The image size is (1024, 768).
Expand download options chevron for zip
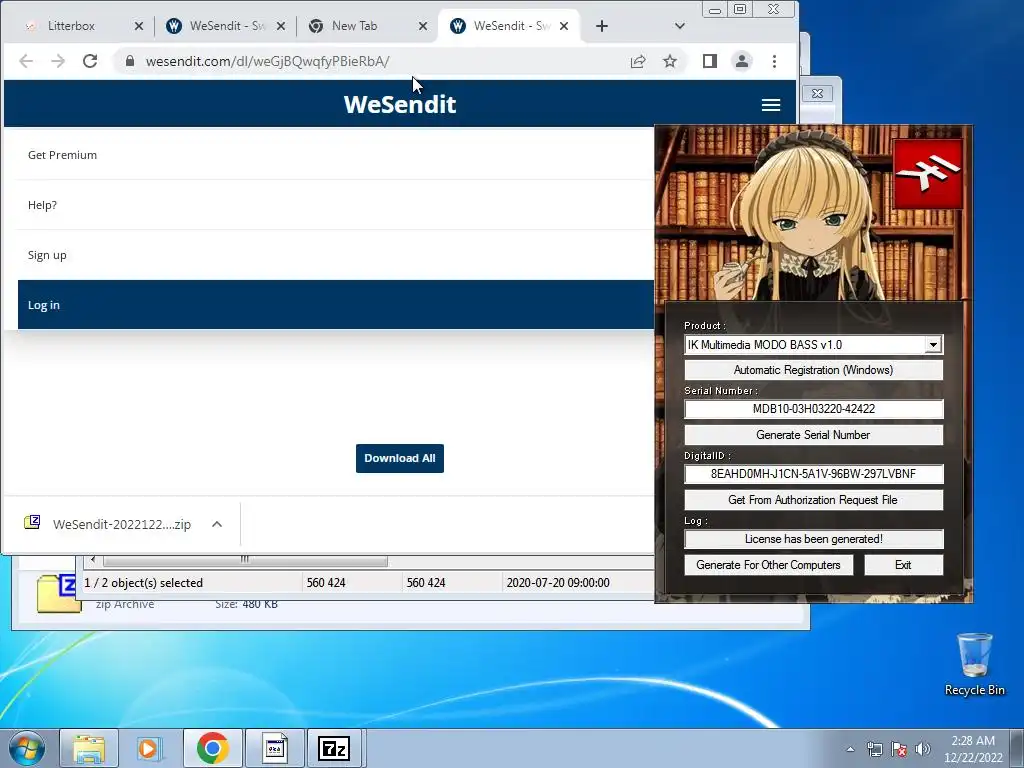coord(217,524)
